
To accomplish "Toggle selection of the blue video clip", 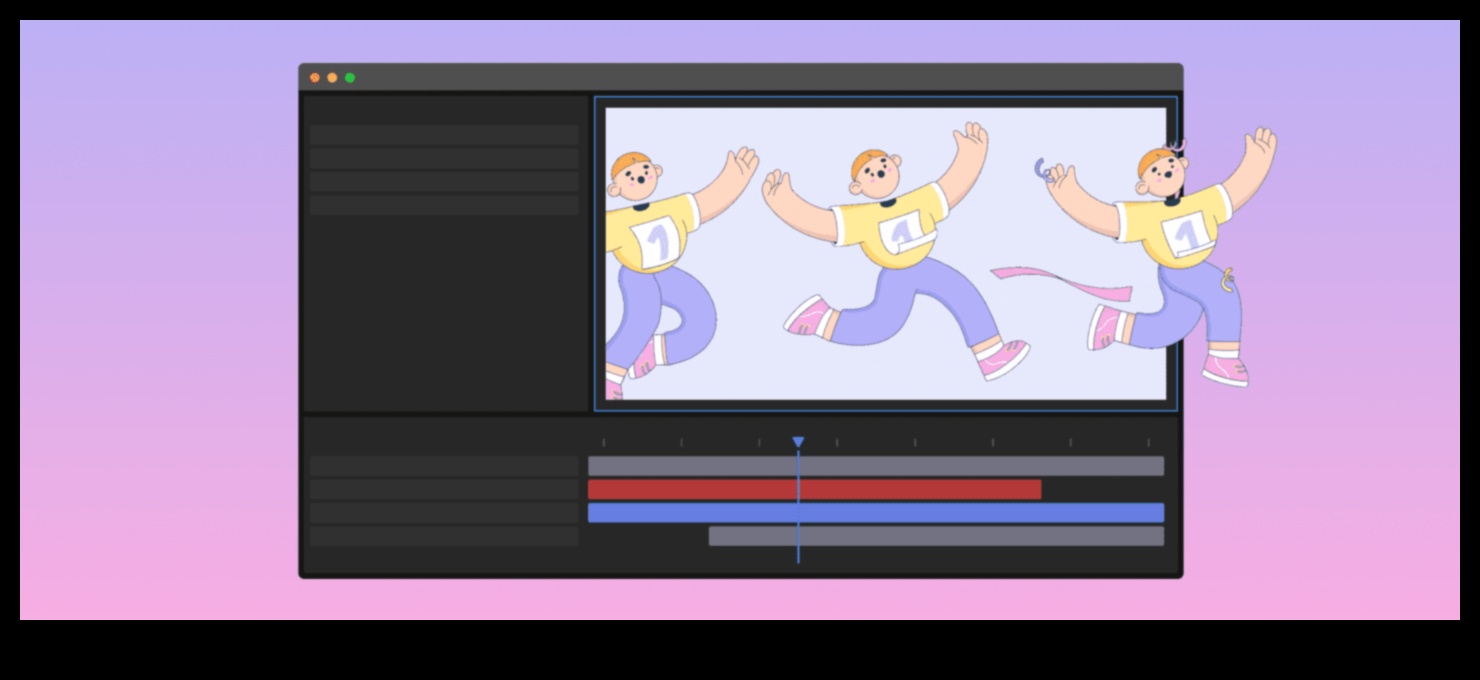I will click(875, 513).
